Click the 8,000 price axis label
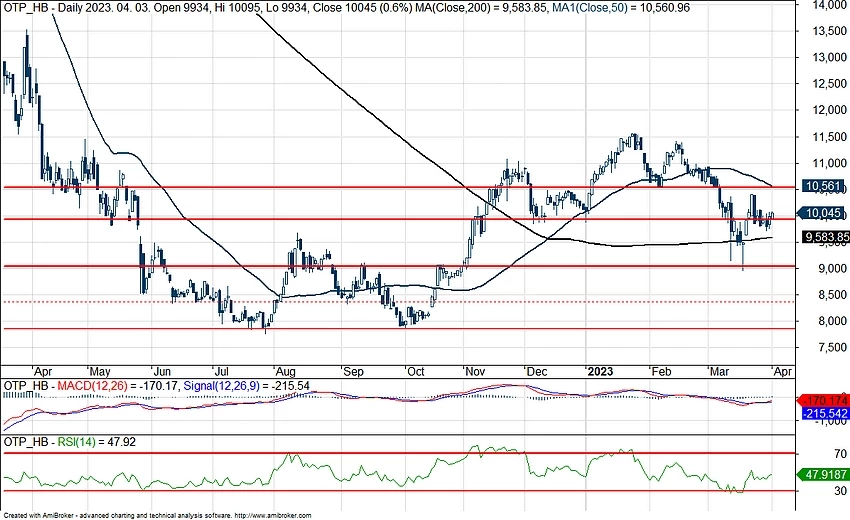Screen dimensions: 850x520 point(832,321)
